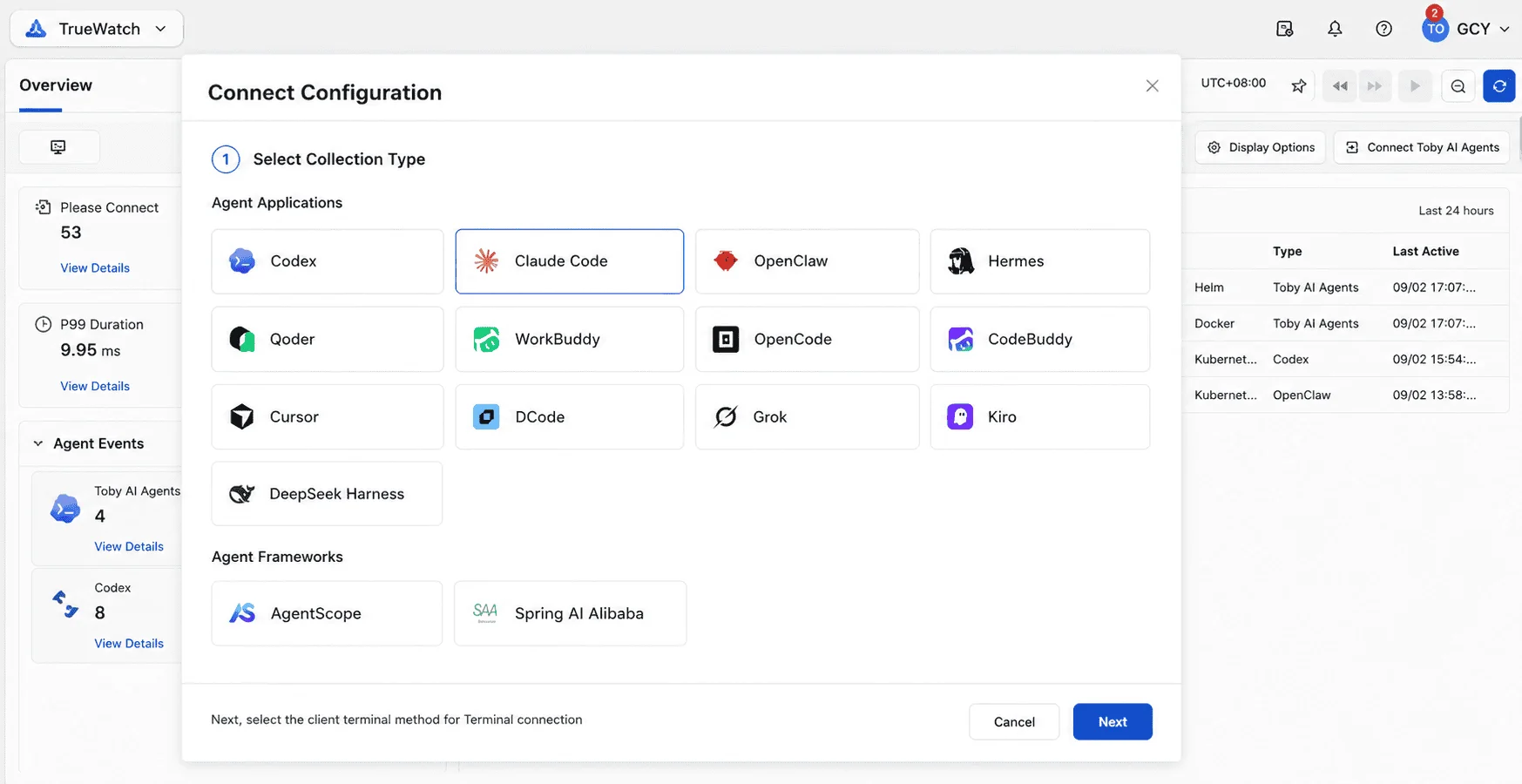
Task: View Details for Codex events
Action: pos(129,644)
